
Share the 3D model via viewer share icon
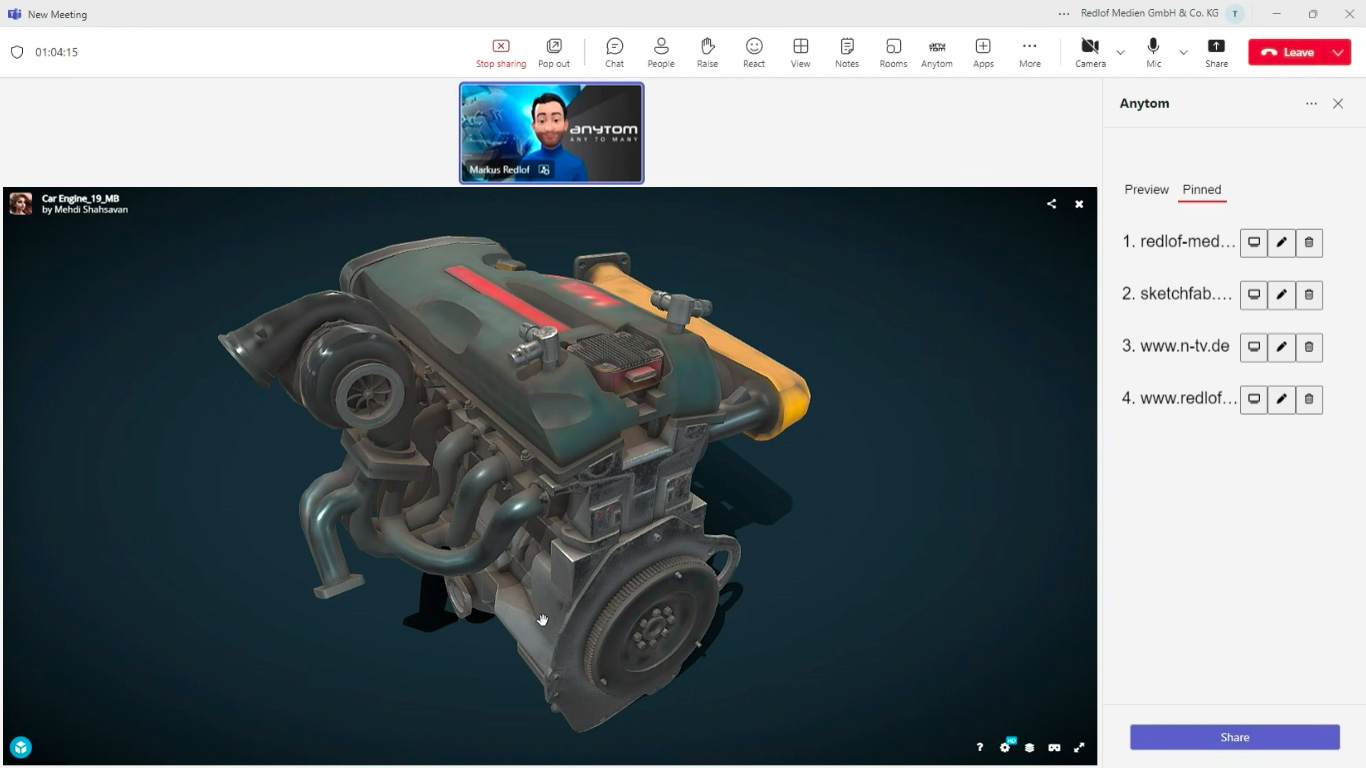coord(1051,204)
